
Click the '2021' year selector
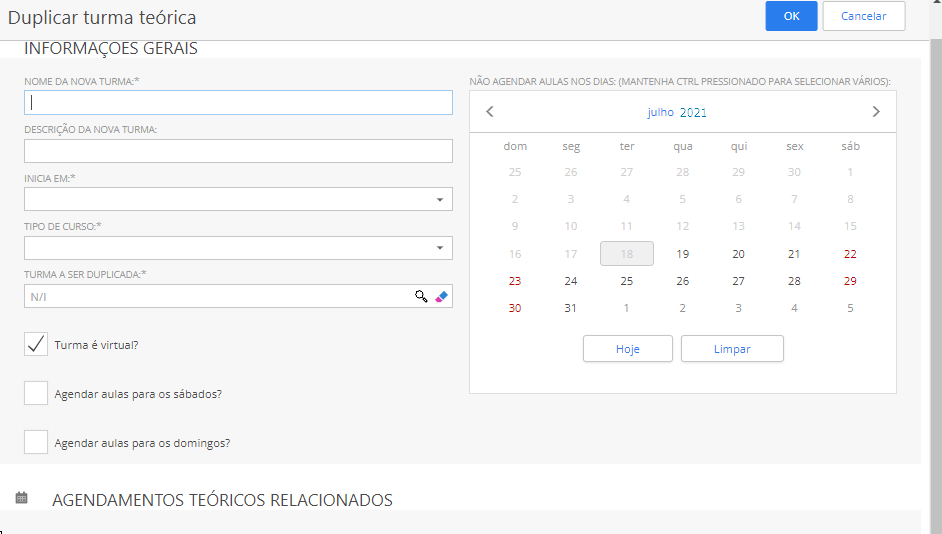[x=693, y=112]
